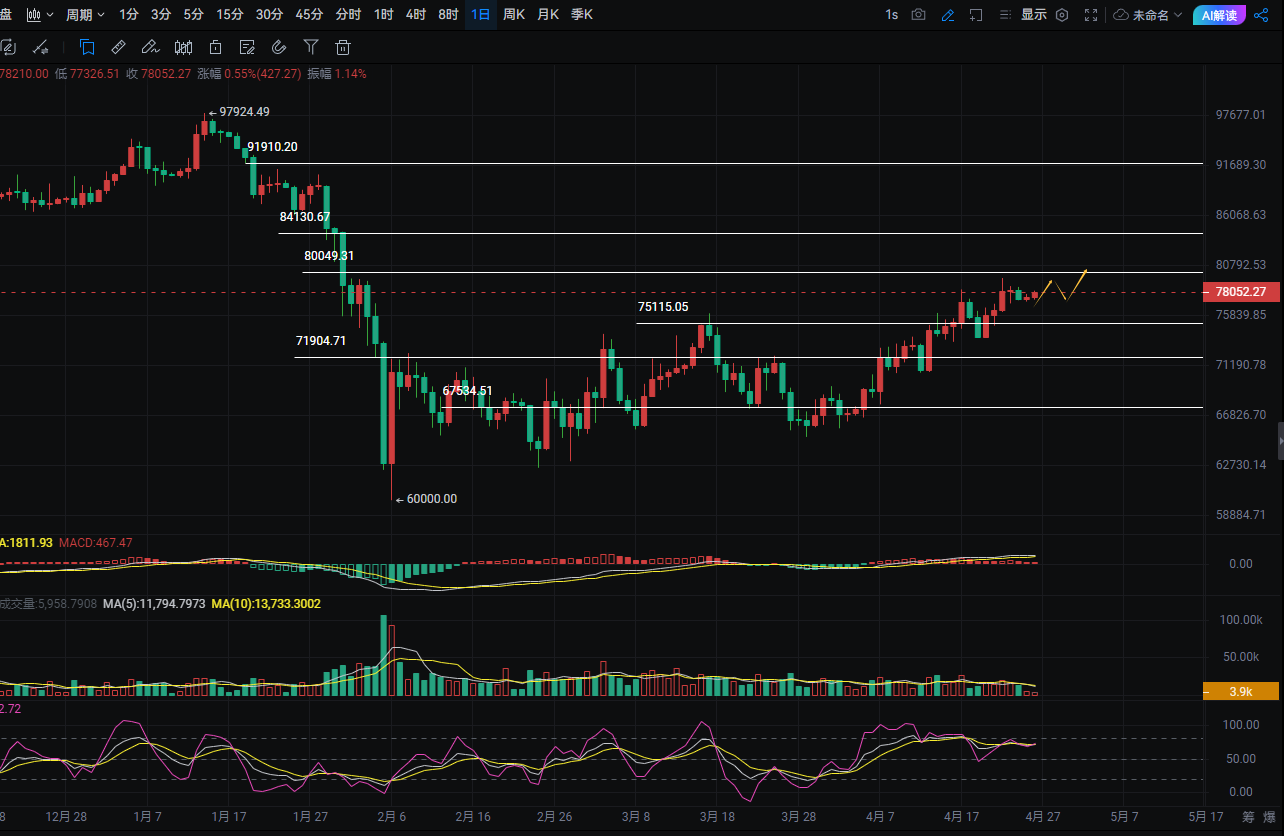Toggle the blue pencil drawing mode icon
This screenshot has width=1284, height=836.
947,15
